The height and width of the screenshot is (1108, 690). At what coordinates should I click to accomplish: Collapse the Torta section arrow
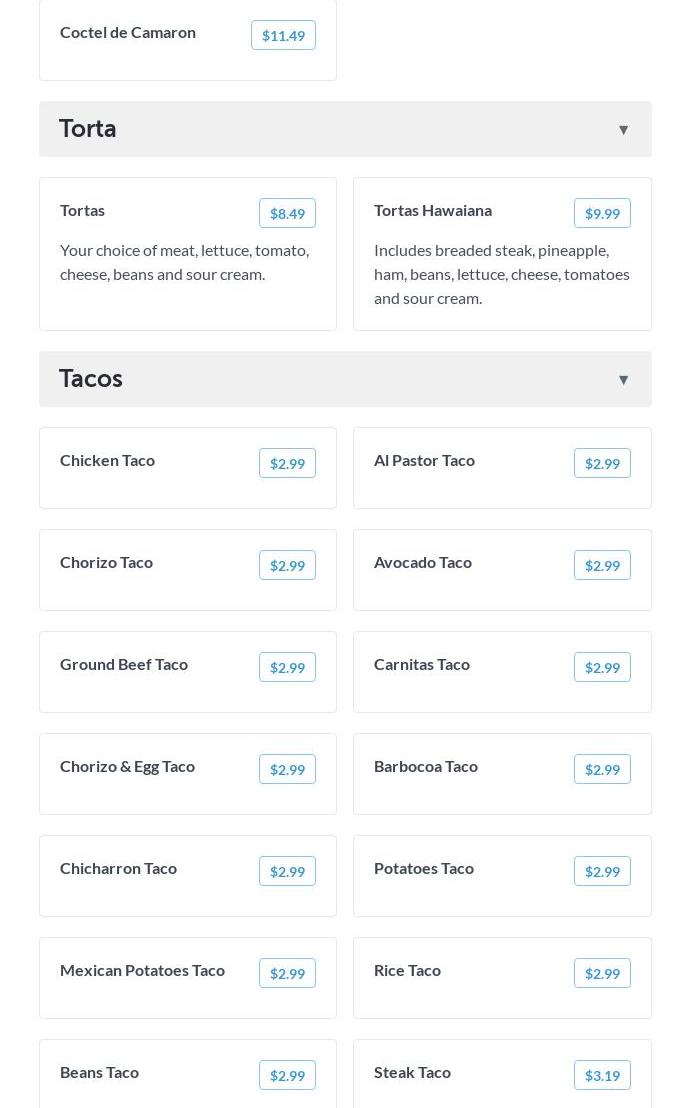623,130
